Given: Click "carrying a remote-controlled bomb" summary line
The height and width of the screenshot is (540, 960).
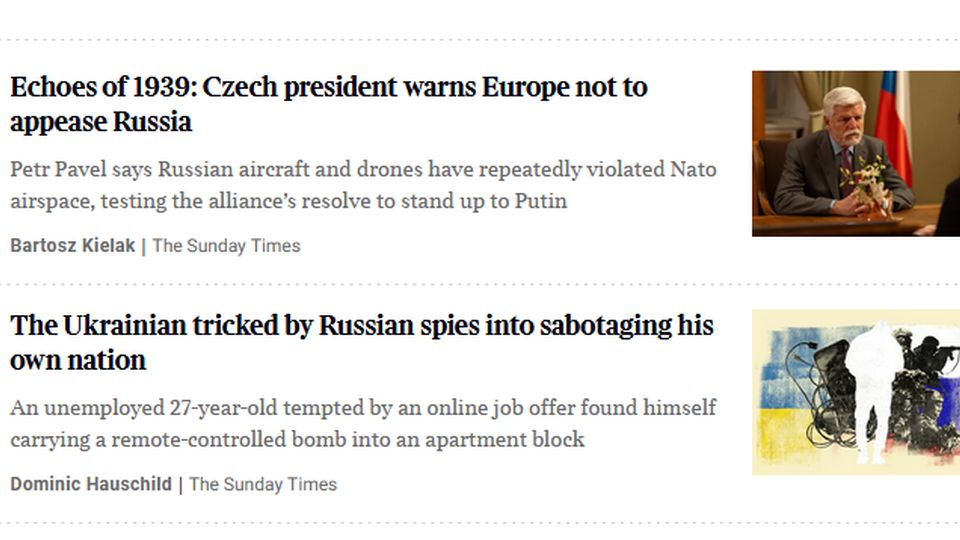Looking at the screenshot, I should point(297,440).
